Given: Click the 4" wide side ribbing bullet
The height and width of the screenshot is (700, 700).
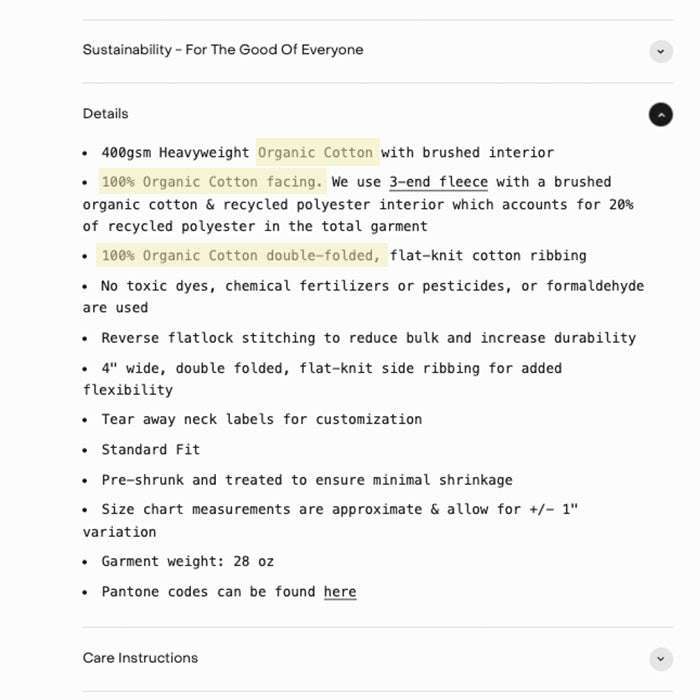Looking at the screenshot, I should point(331,368).
